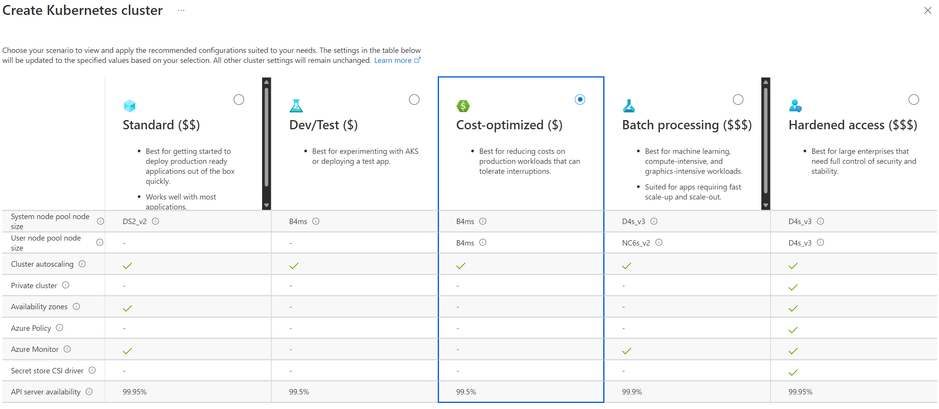939x409 pixels.
Task: Click info icon beside Cost-optimized user B4ms
Action: [x=483, y=243]
